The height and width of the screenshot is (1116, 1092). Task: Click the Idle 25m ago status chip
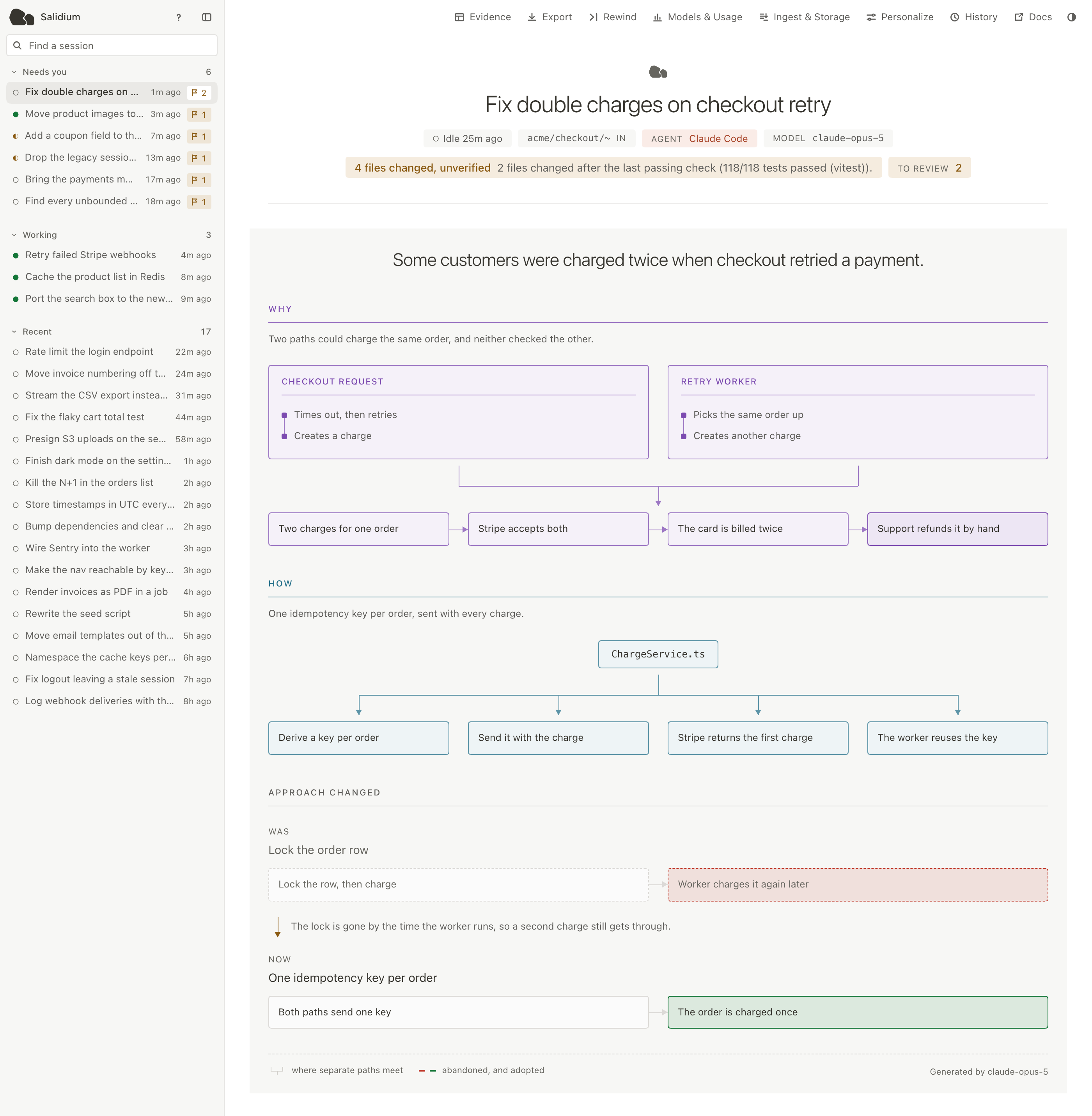pos(468,138)
